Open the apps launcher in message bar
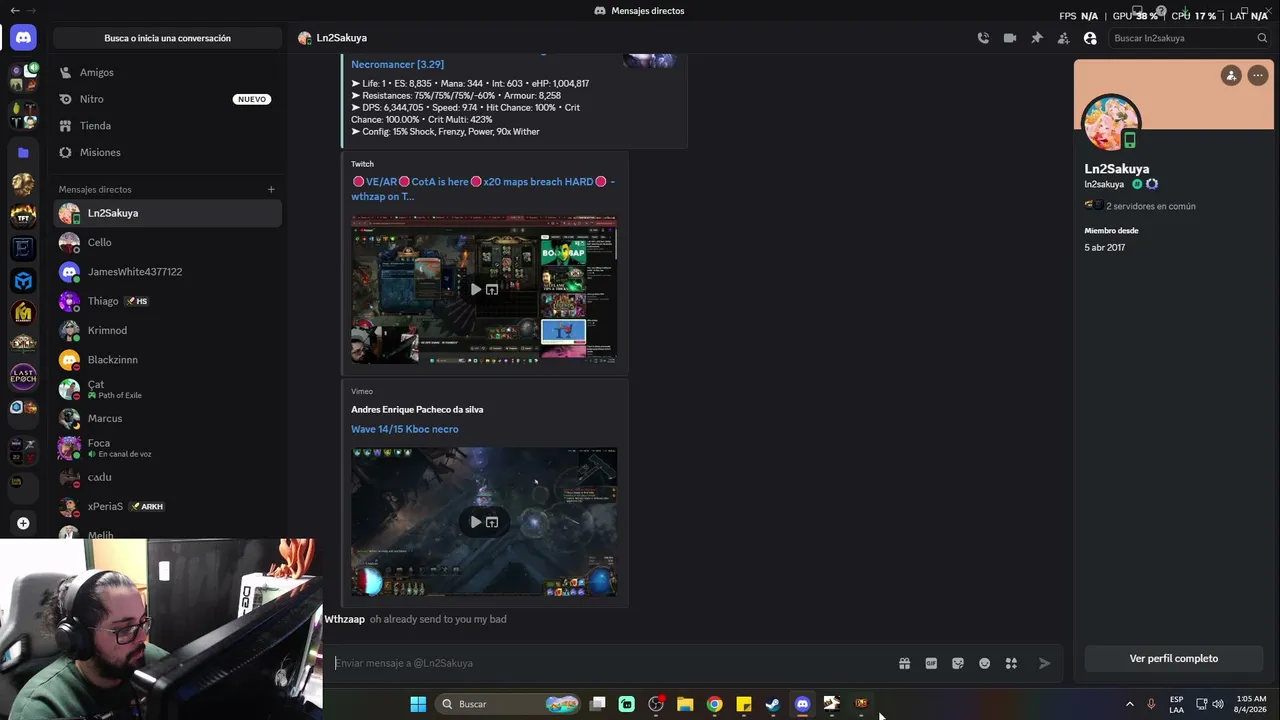The image size is (1280, 720). [x=1011, y=663]
